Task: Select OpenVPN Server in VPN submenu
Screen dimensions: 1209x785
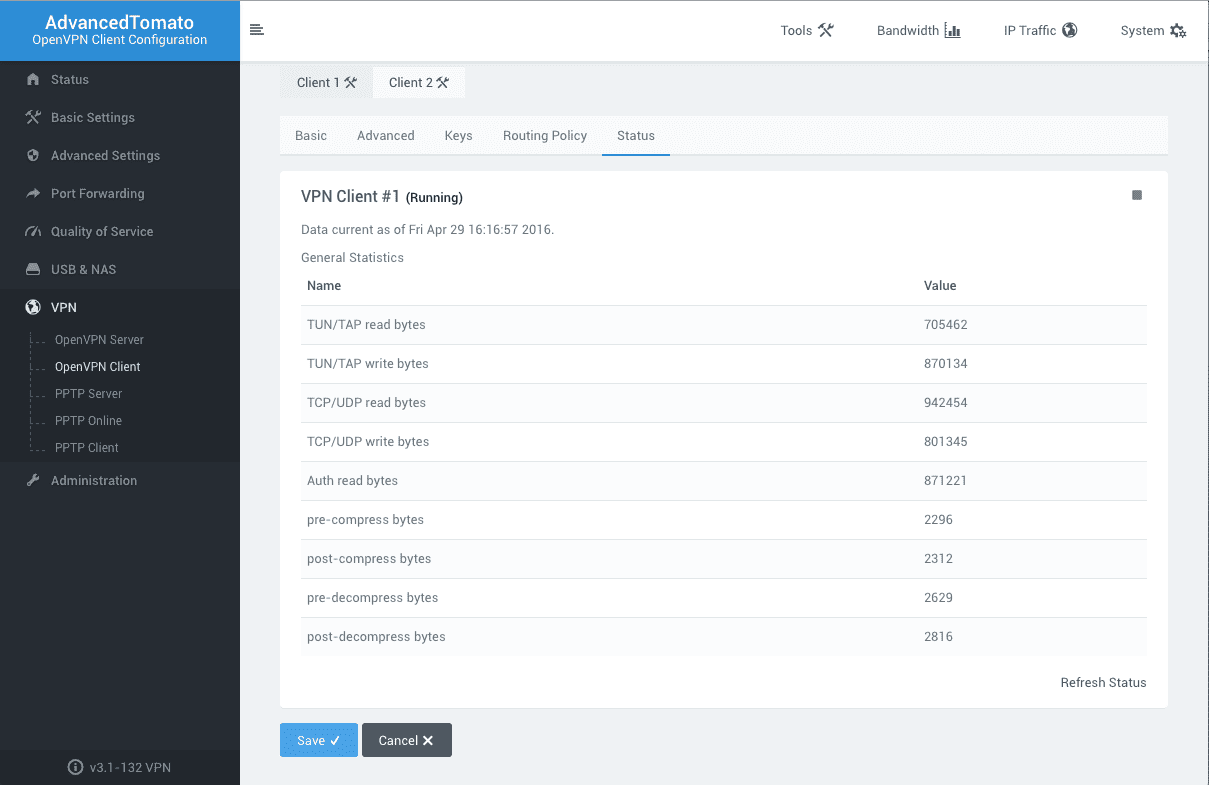Action: pos(99,340)
